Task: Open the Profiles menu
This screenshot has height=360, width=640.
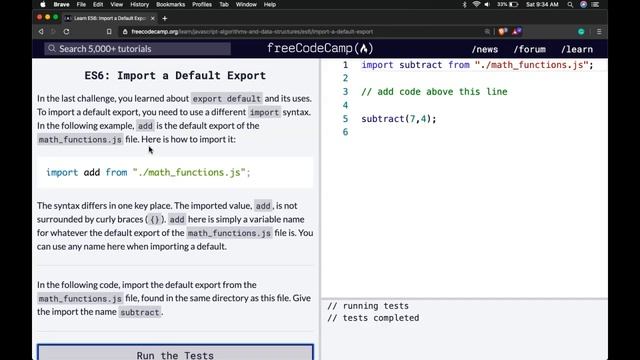Action: pyautogui.click(x=202, y=4)
